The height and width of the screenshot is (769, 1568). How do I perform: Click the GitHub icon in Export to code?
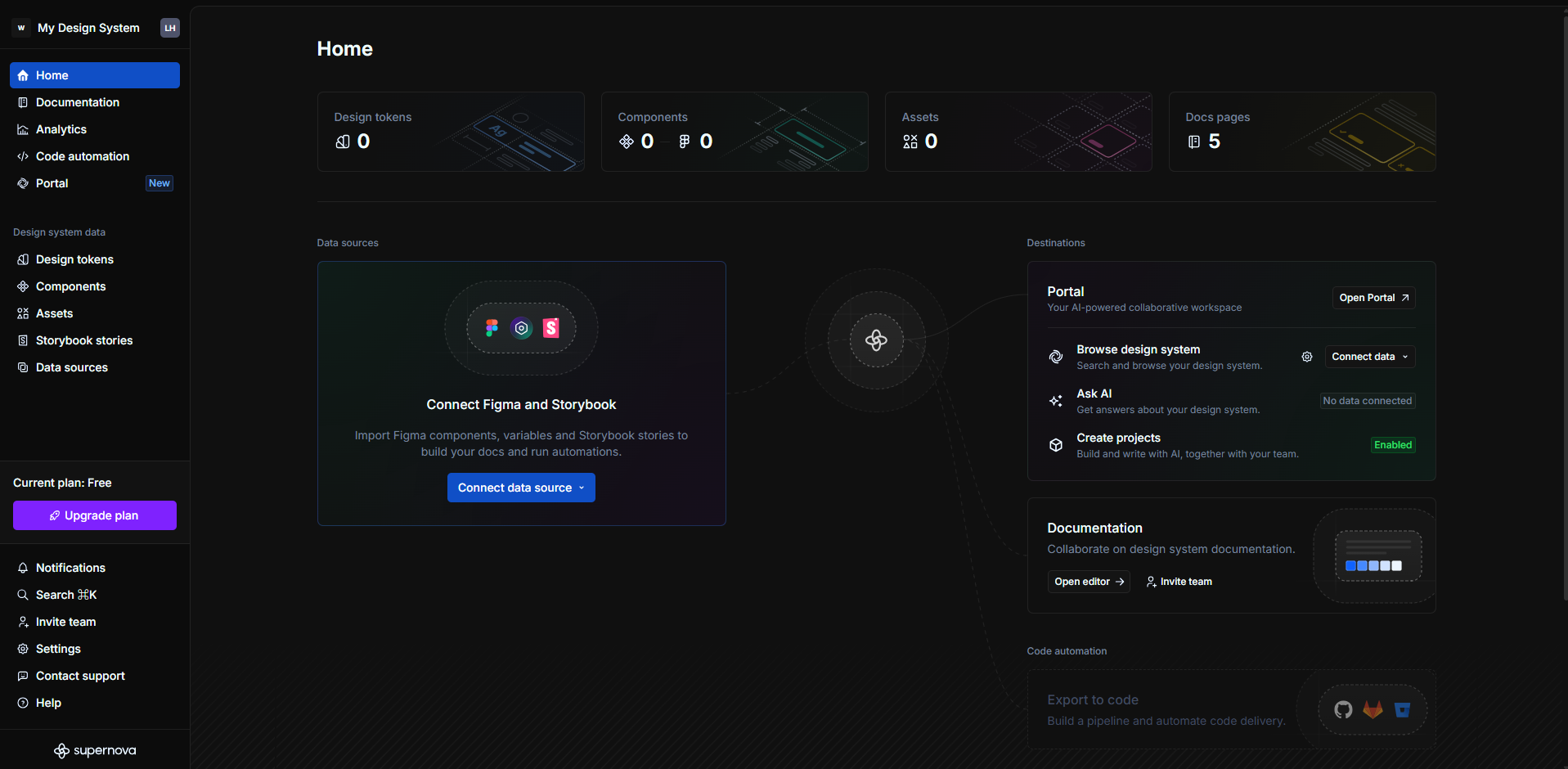pyautogui.click(x=1343, y=709)
